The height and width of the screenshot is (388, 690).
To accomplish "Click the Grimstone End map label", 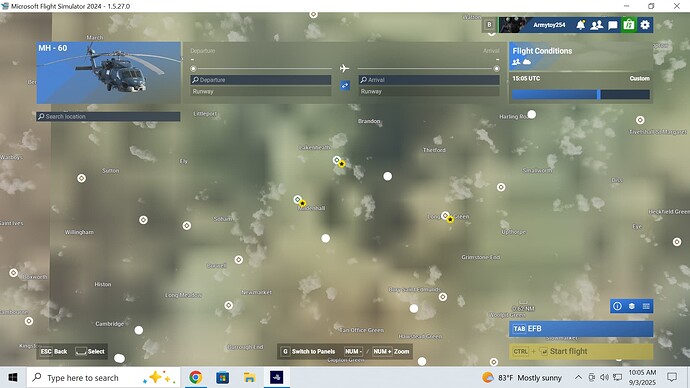I will [x=481, y=257].
